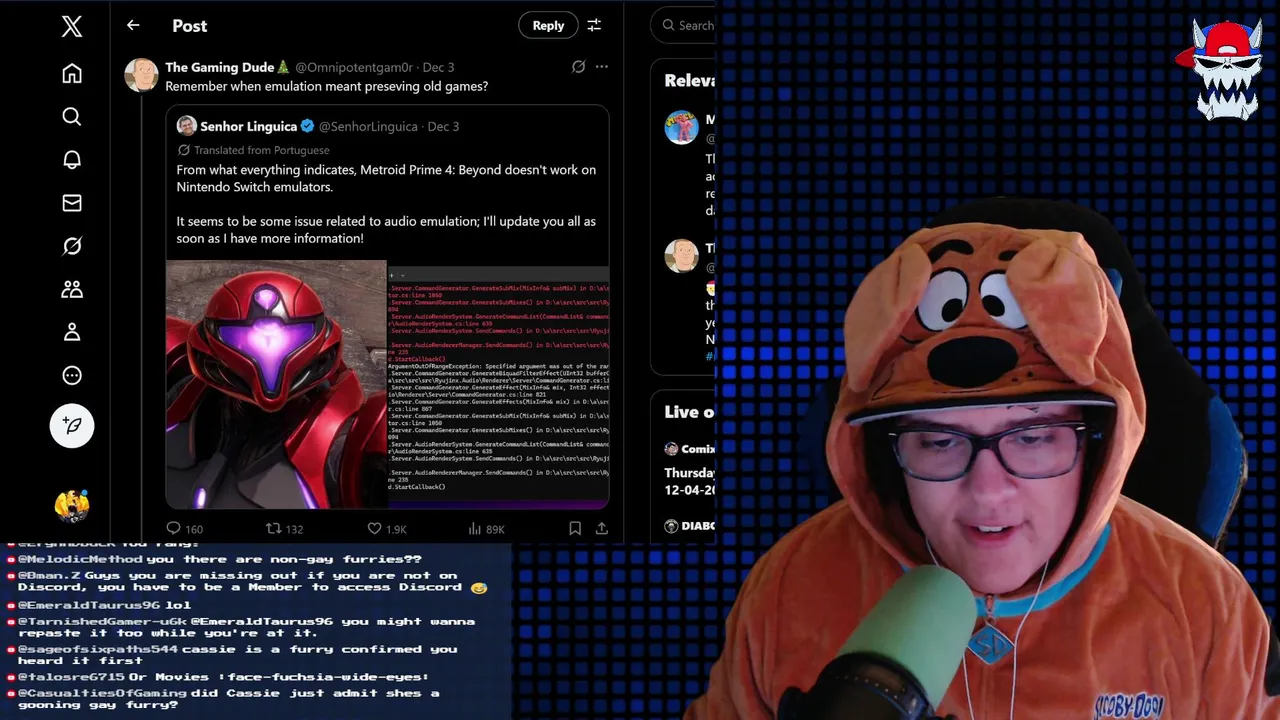Open the post's three-dot more menu
1280x720 pixels.
tap(602, 67)
